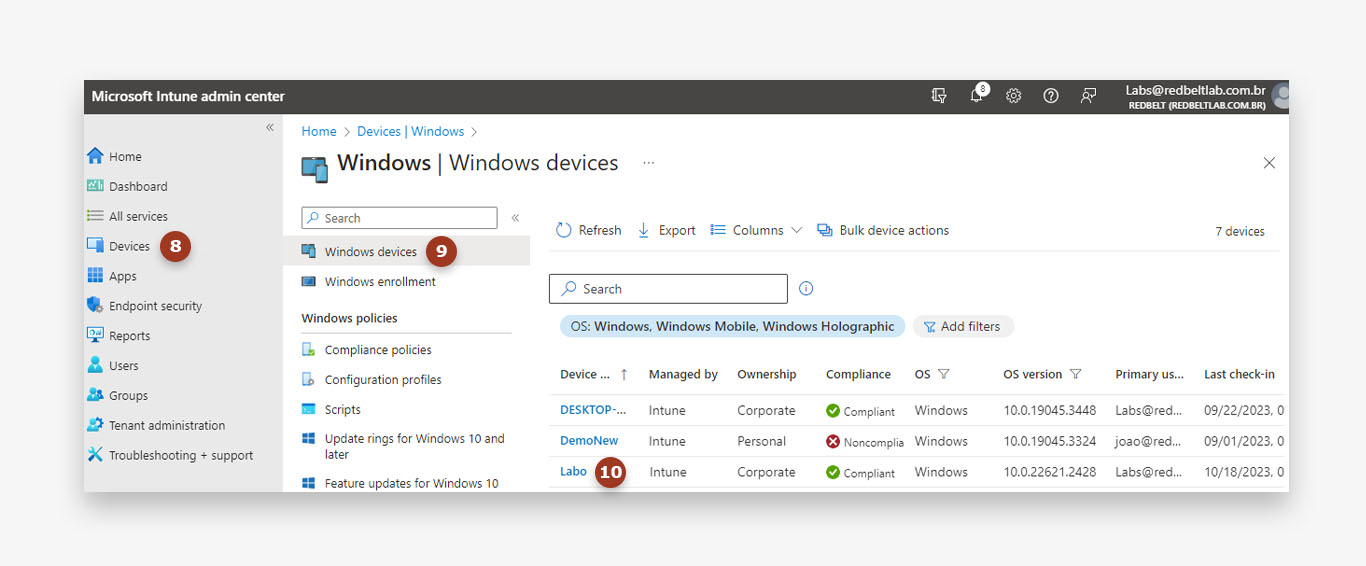Open the OS column filter icon
Viewport: 1366px width, 566px height.
pos(943,374)
